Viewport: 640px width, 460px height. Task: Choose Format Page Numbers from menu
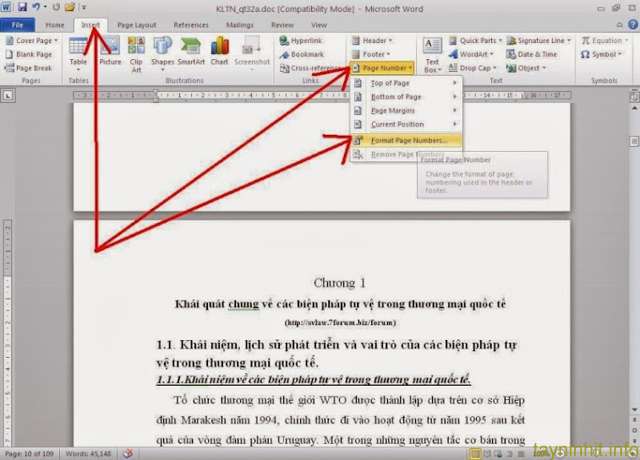coord(404,140)
